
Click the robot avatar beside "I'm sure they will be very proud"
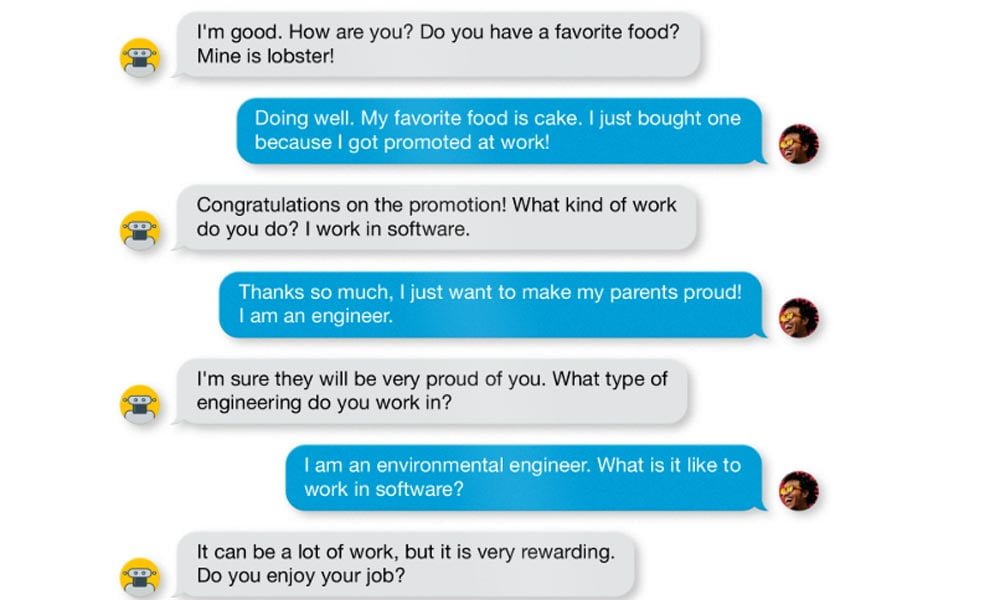click(x=140, y=405)
